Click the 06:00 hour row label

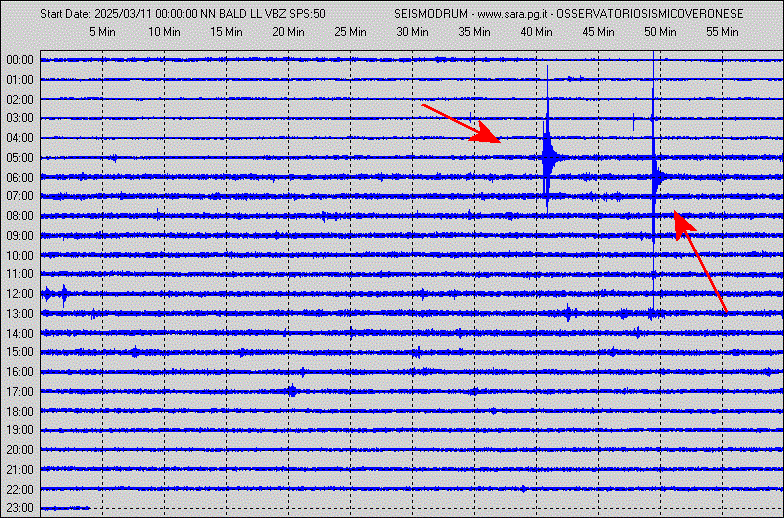pos(20,178)
